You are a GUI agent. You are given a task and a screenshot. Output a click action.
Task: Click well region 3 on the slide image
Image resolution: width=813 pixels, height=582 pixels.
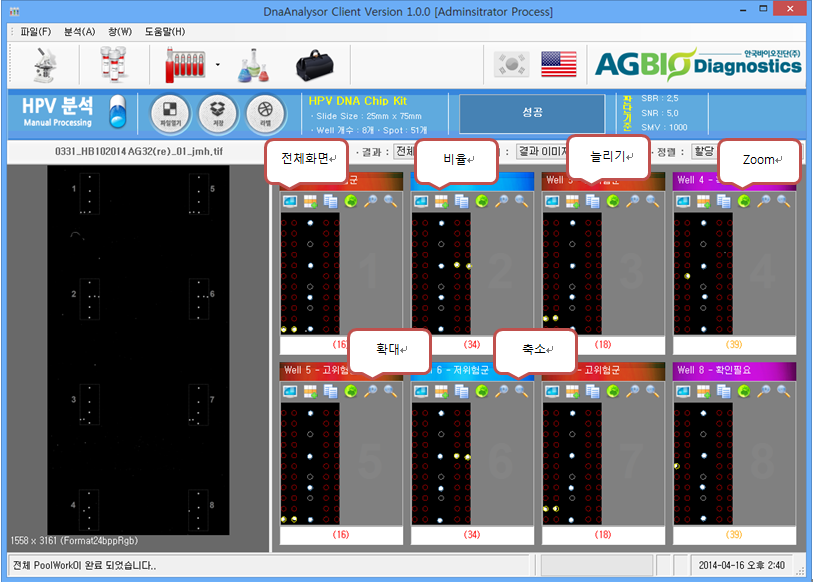[x=89, y=405]
